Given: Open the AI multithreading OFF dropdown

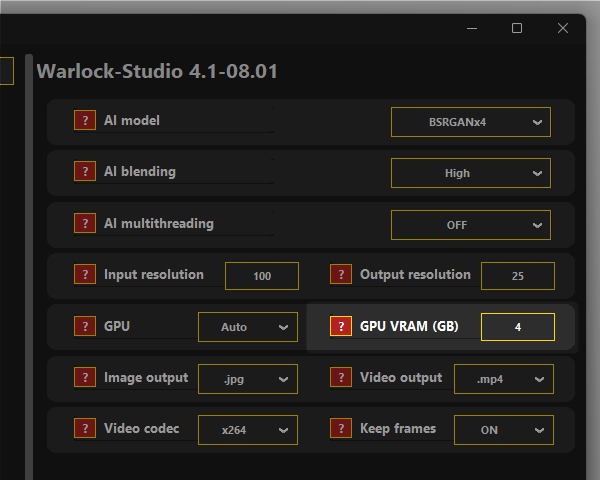Looking at the screenshot, I should click(x=471, y=225).
